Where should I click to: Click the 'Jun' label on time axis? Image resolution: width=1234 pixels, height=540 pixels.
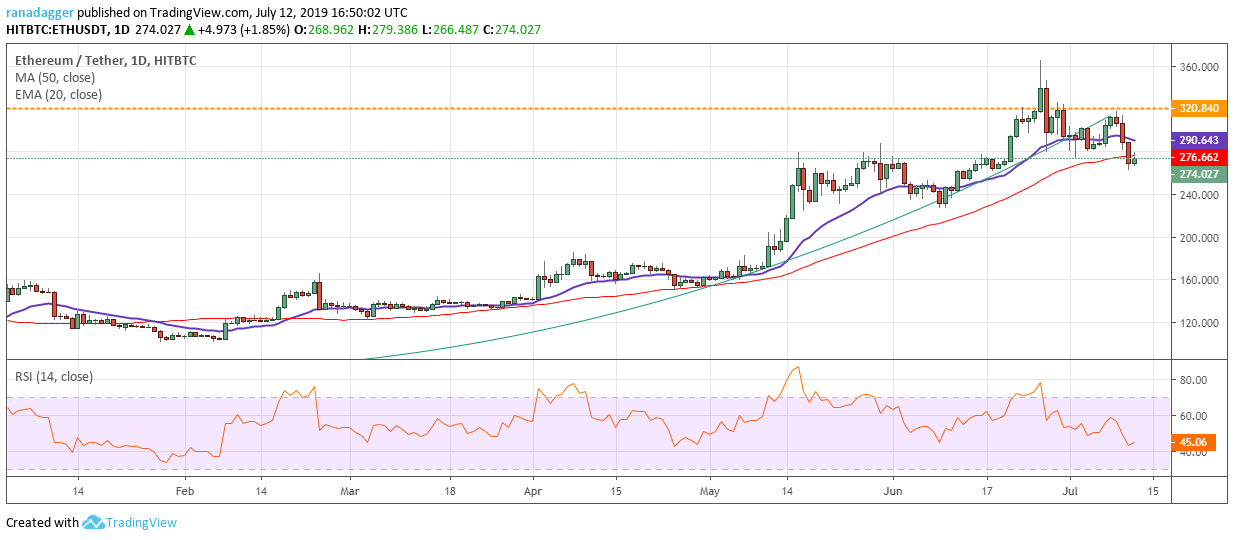(x=893, y=492)
